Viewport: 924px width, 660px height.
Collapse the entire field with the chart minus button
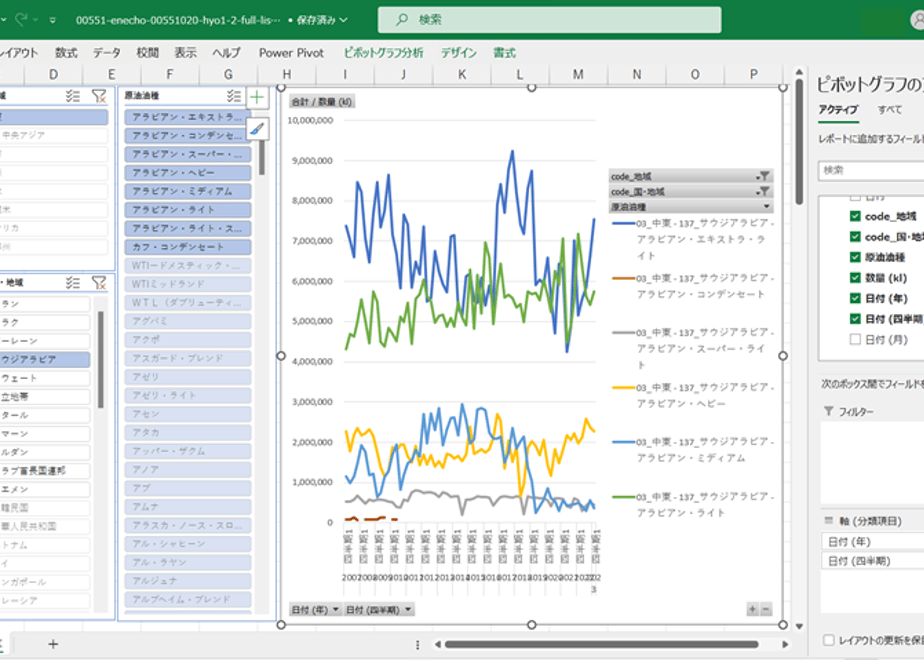tap(766, 609)
